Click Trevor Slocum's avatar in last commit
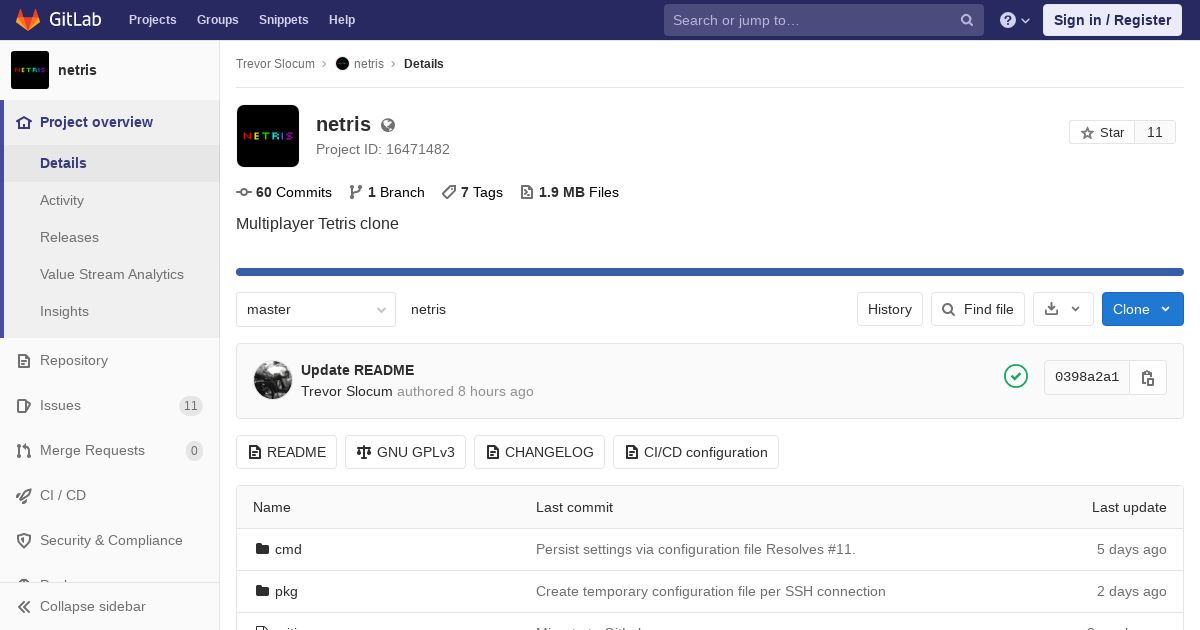The width and height of the screenshot is (1200, 630). tap(273, 380)
